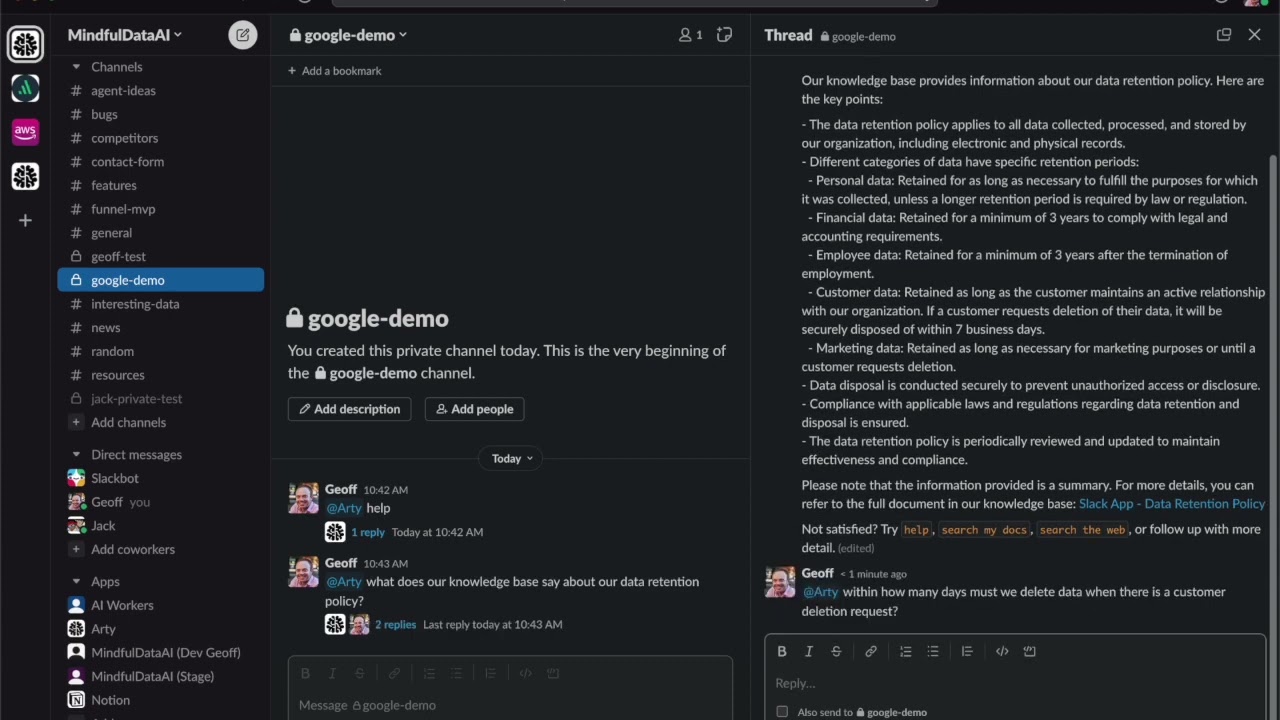Switch to the general channel
This screenshot has height=720, width=1280.
coord(161,233)
